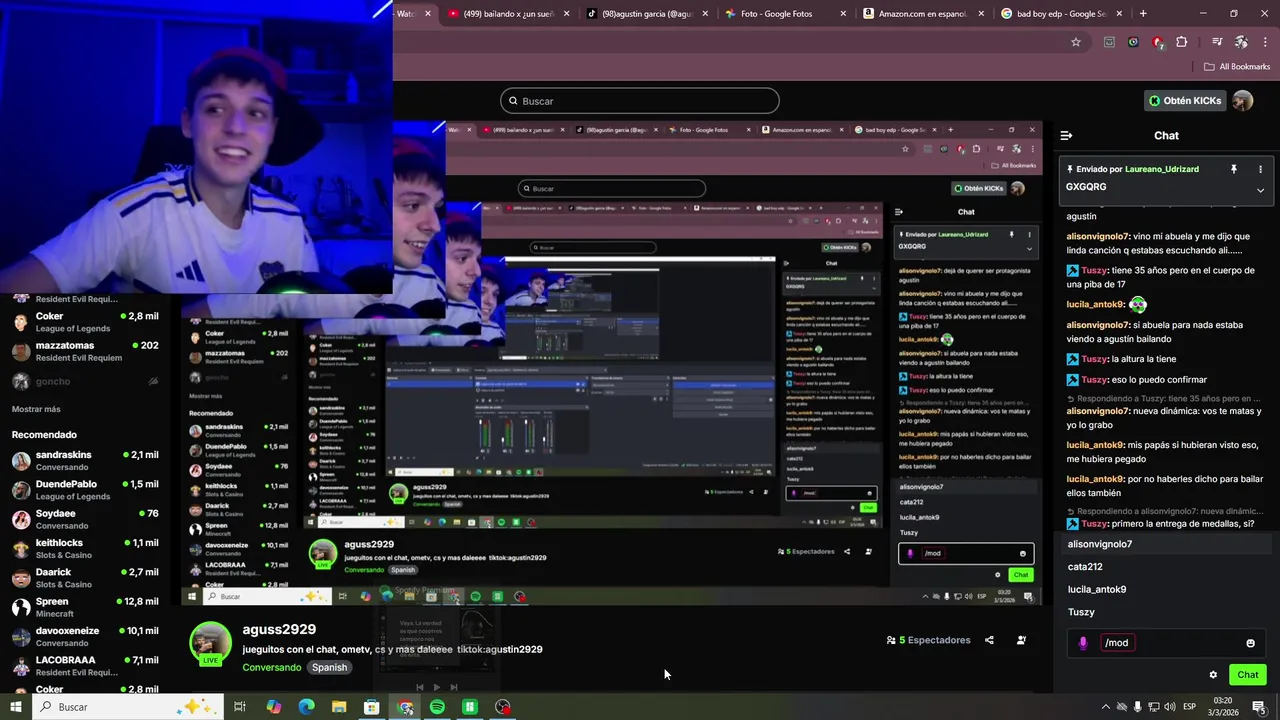
Task: Click the ESP language indicator in tray
Action: tap(1190, 707)
